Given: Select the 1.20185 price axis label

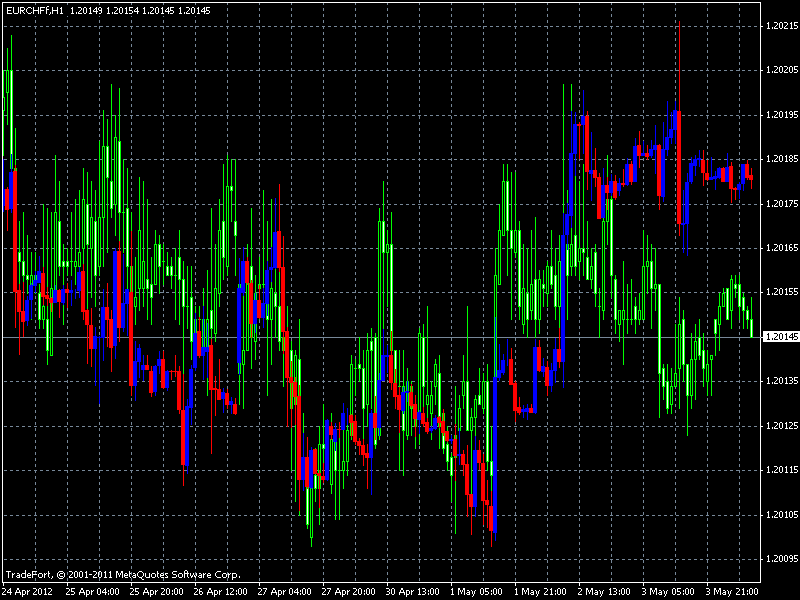Looking at the screenshot, I should tap(782, 159).
